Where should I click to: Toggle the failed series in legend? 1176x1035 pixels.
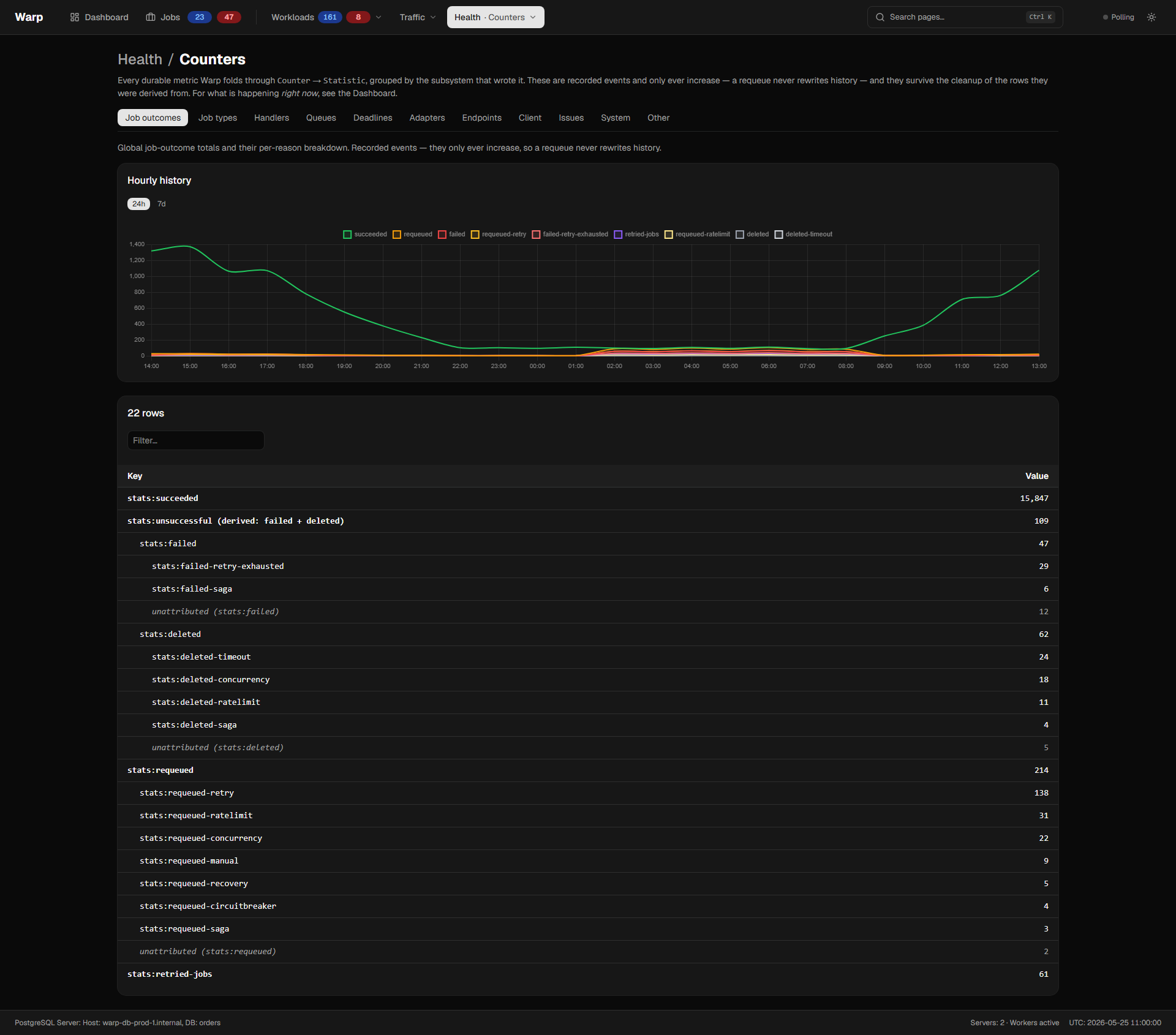click(x=451, y=235)
